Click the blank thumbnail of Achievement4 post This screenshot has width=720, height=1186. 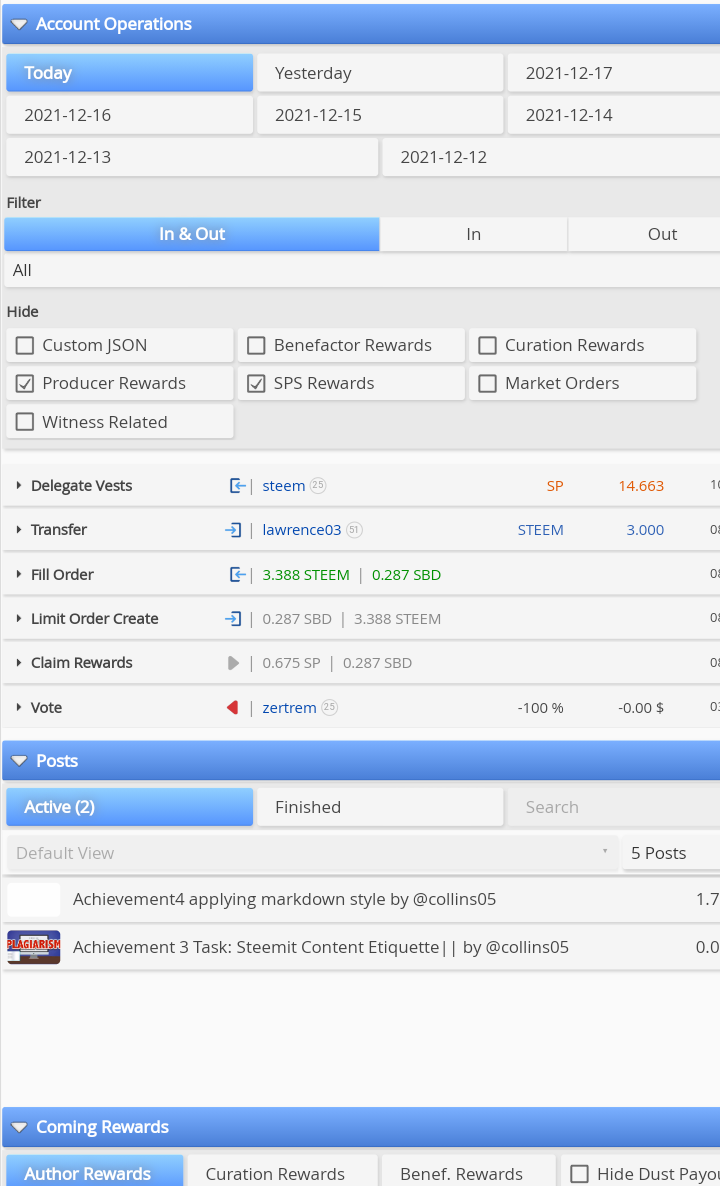(x=33, y=899)
